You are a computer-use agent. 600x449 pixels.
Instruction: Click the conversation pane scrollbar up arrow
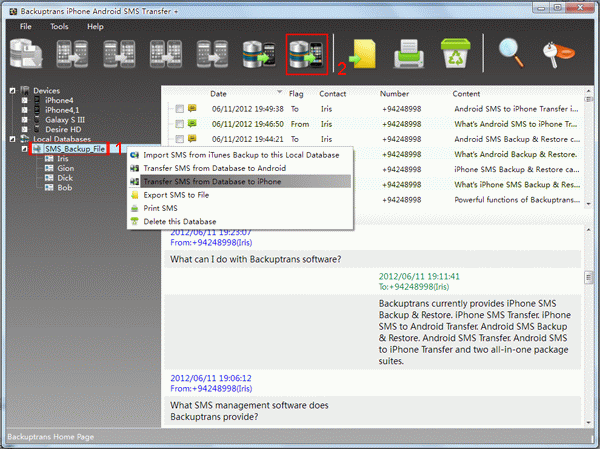(589, 230)
